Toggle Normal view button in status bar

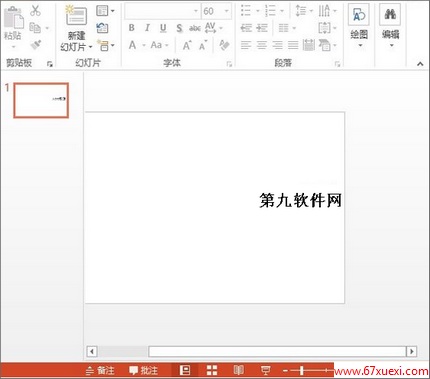(185, 370)
